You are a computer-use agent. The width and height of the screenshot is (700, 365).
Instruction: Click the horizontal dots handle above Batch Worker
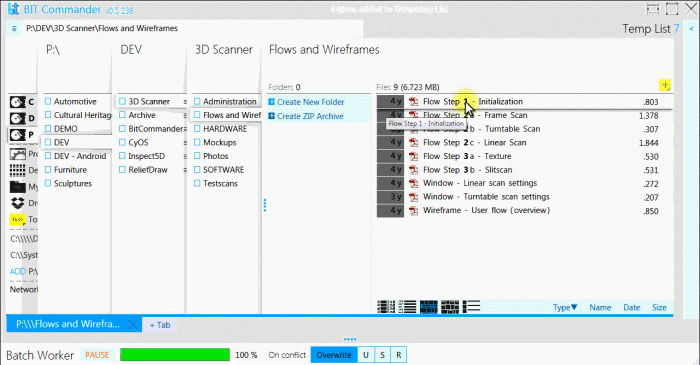(350, 339)
